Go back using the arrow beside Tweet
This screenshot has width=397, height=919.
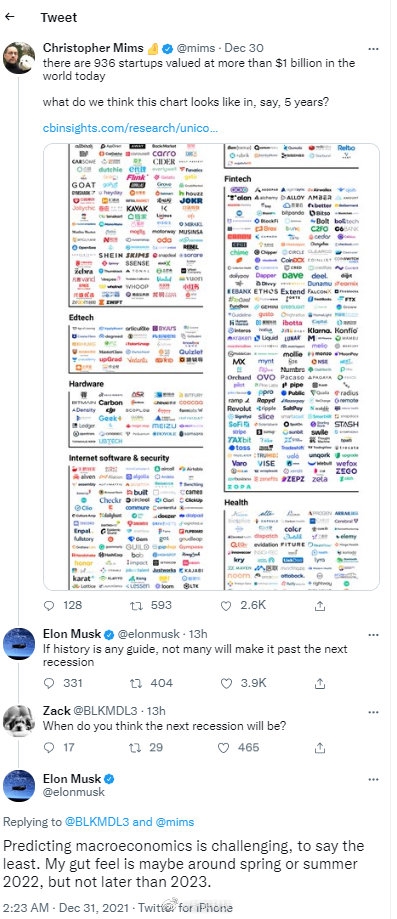pos(9,17)
